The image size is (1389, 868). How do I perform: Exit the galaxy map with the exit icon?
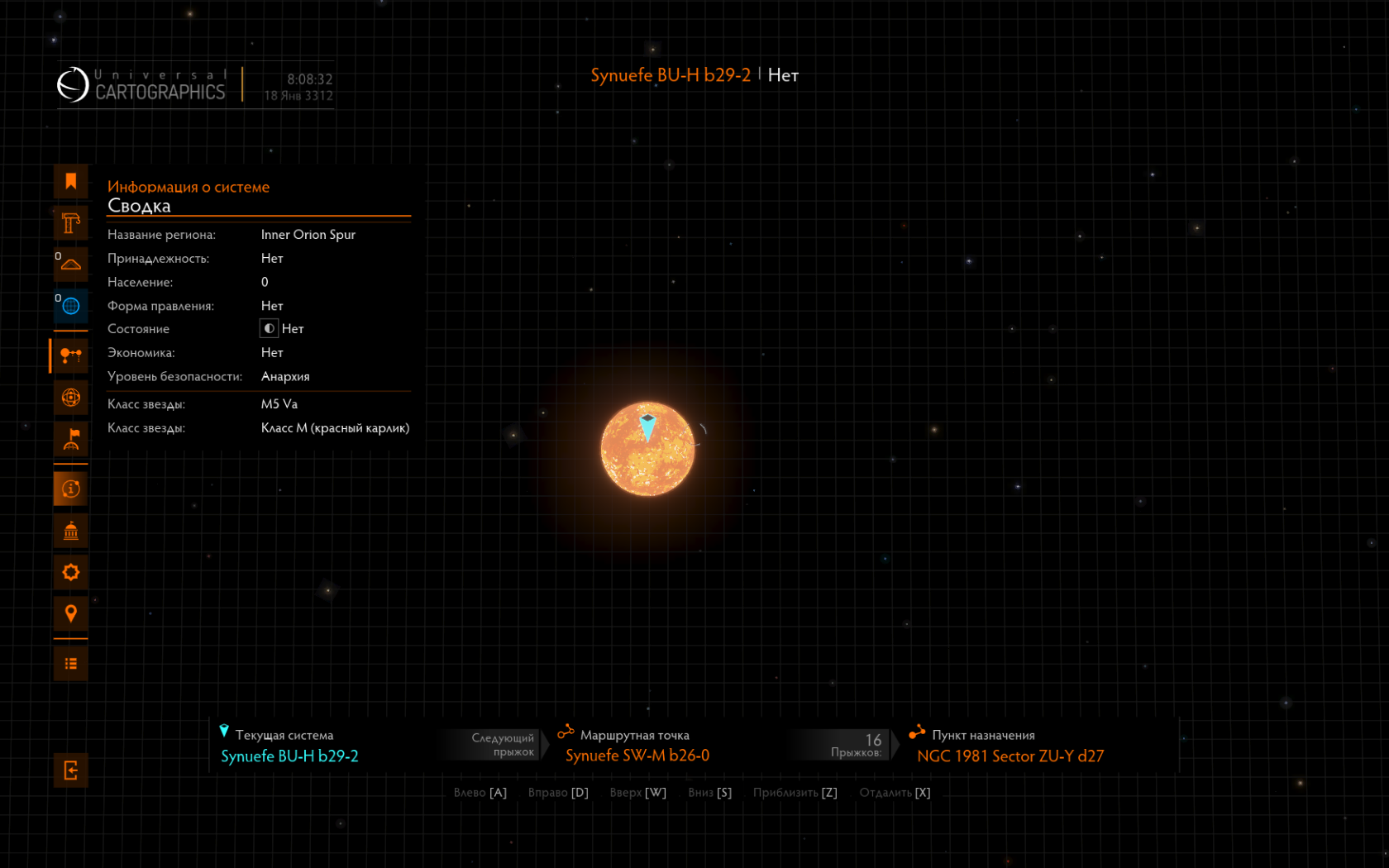[71, 770]
